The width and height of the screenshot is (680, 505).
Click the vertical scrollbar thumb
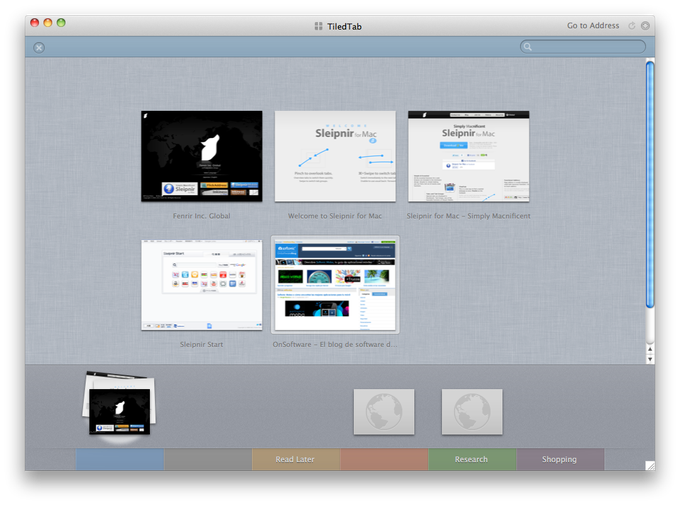click(650, 185)
